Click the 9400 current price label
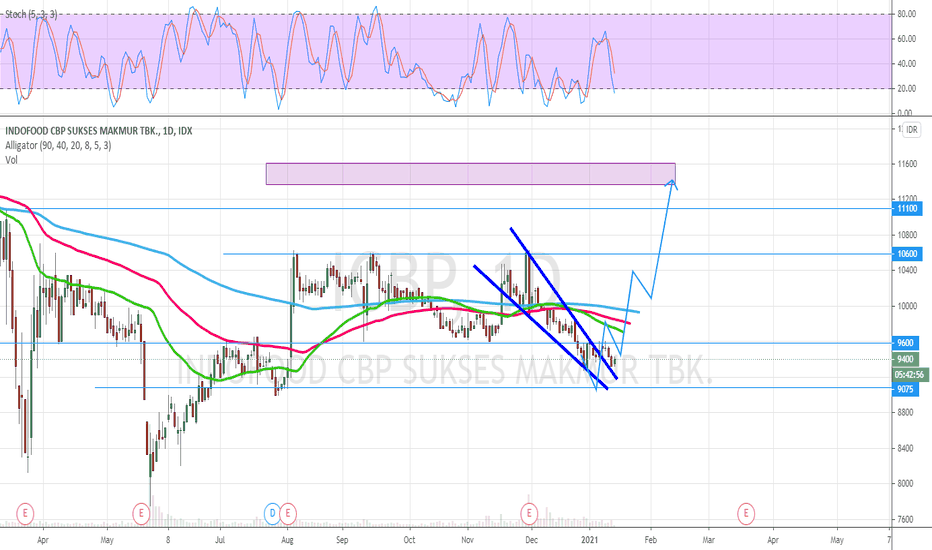The width and height of the screenshot is (932, 550). tap(905, 359)
